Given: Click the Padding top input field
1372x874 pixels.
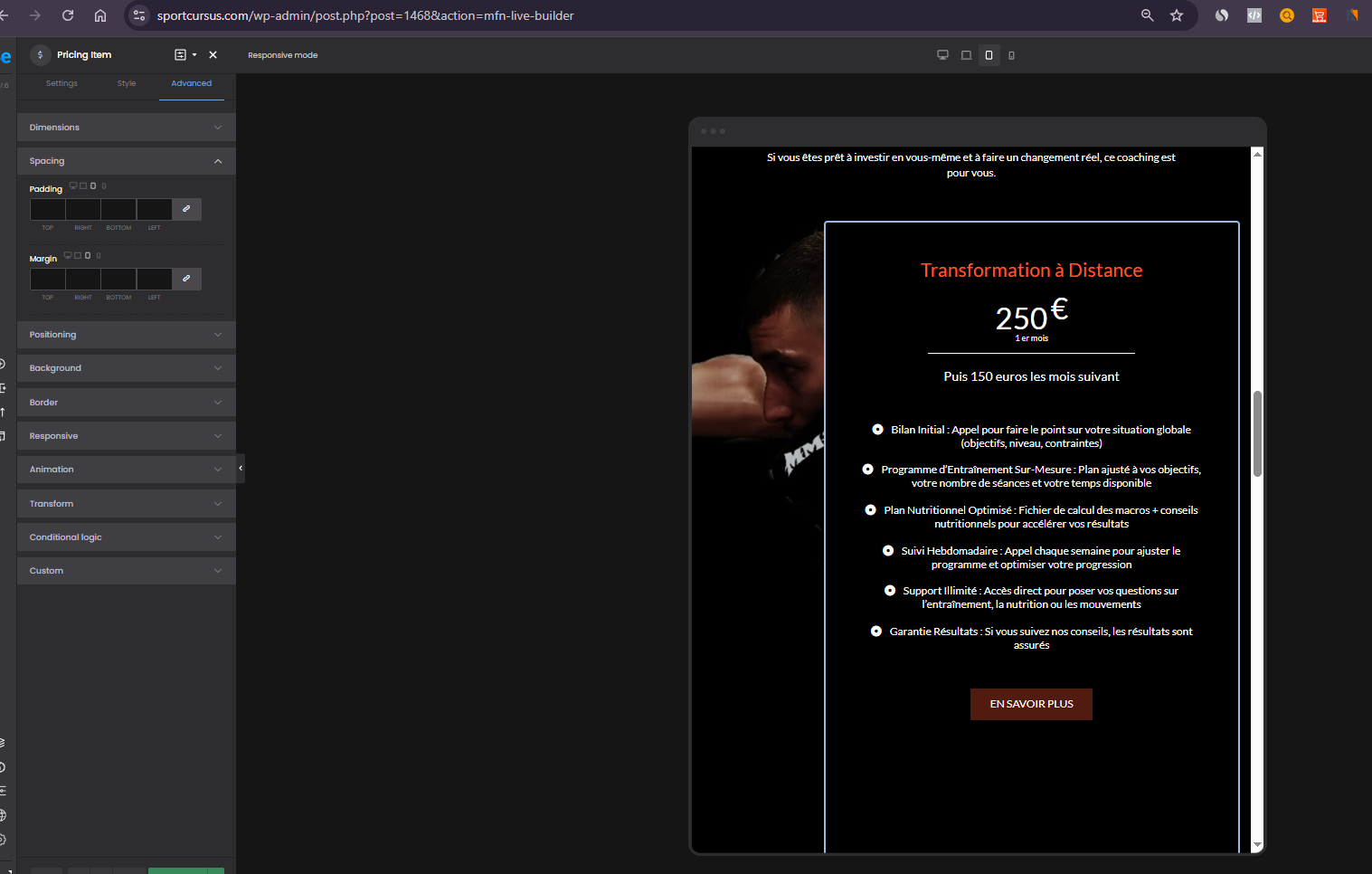Looking at the screenshot, I should 48,209.
